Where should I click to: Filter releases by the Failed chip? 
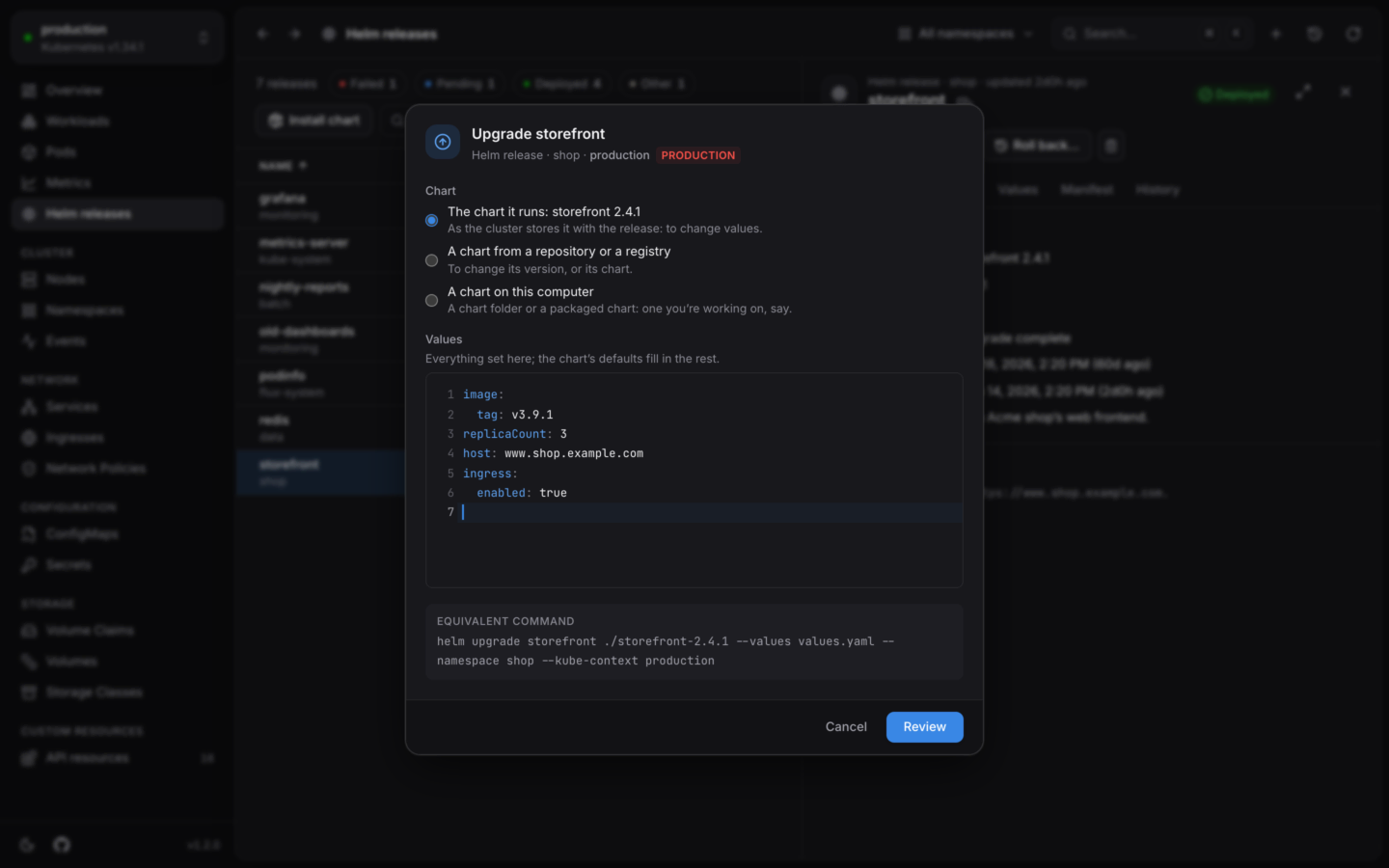click(x=368, y=84)
